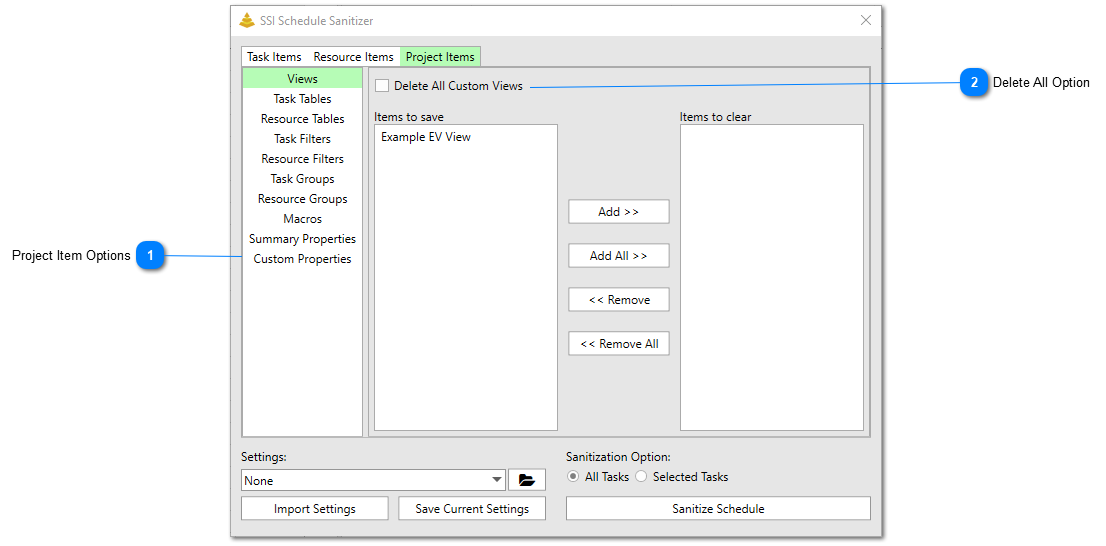
Task: Click Save Current Settings button
Action: coord(472,509)
